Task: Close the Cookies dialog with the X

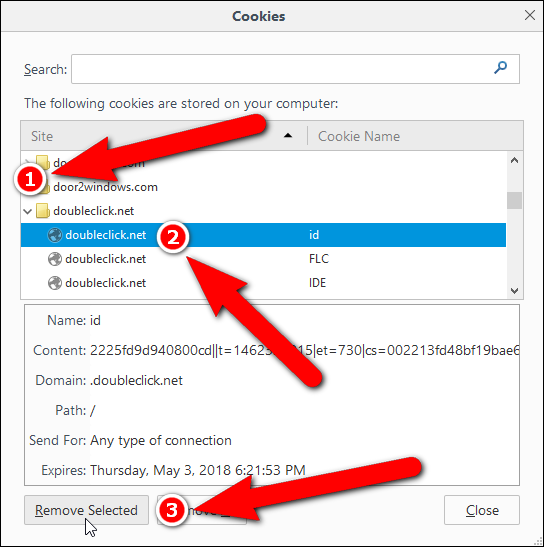Action: click(530, 15)
